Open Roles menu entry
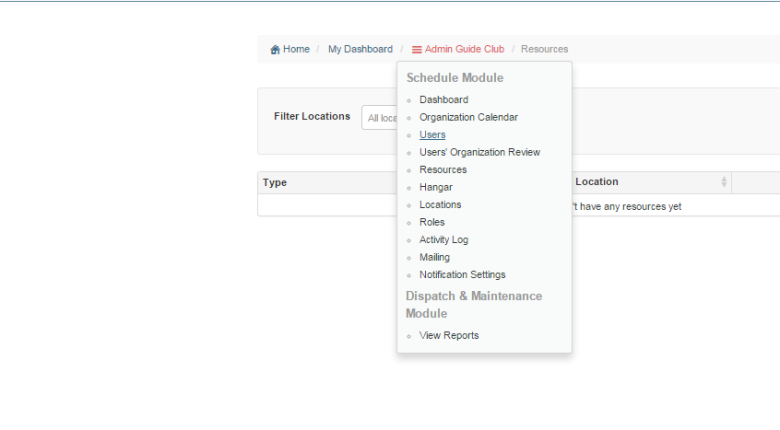780x430 pixels. (432, 222)
